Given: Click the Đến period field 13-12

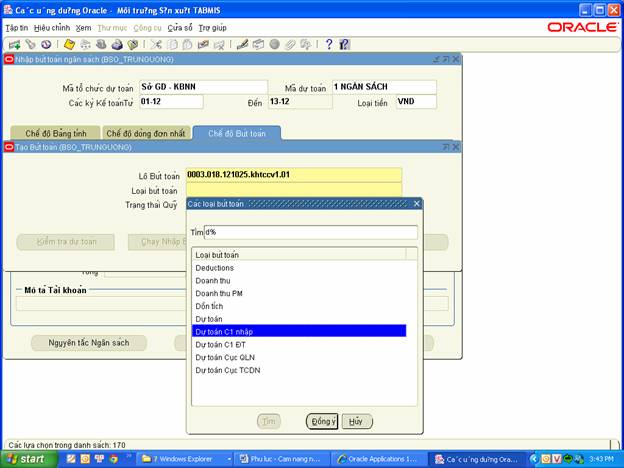Looking at the screenshot, I should (x=300, y=101).
